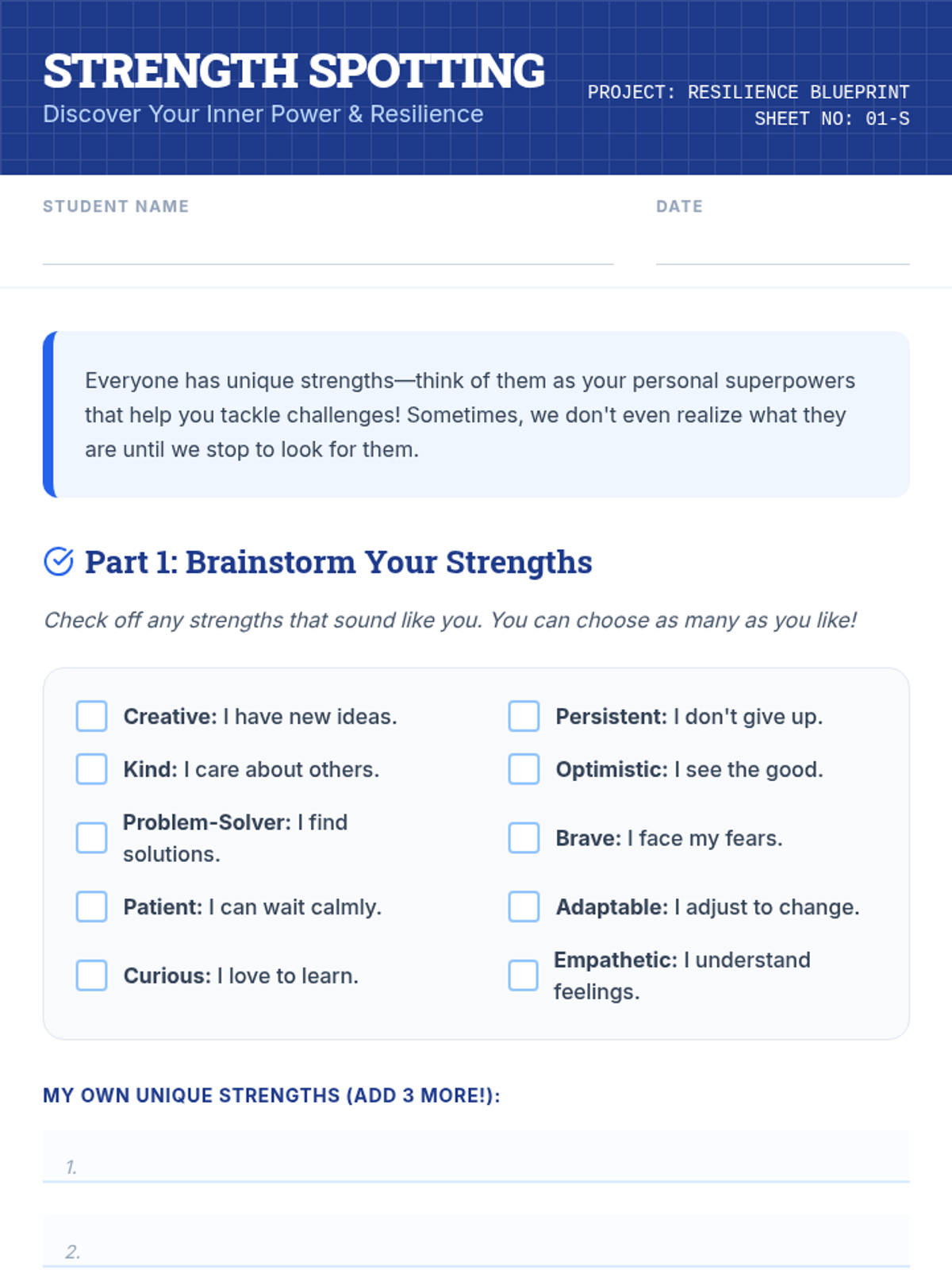Click the Student Name input line
952x1270 pixels.
(x=328, y=248)
